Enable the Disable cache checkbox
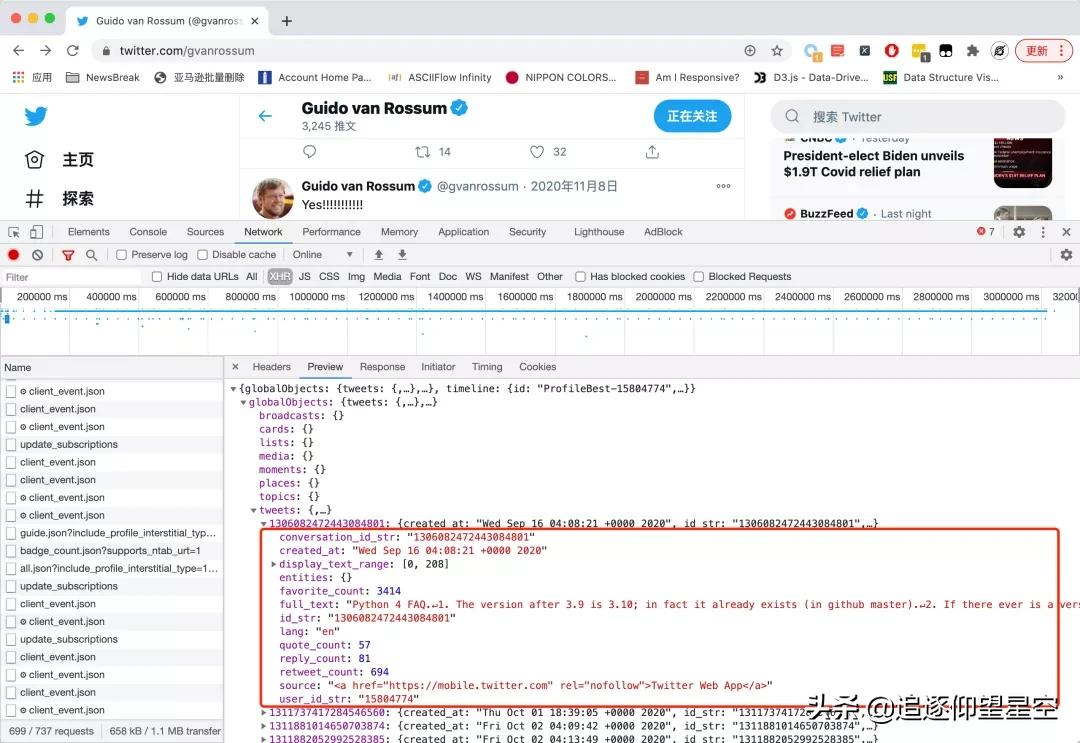 tap(202, 255)
